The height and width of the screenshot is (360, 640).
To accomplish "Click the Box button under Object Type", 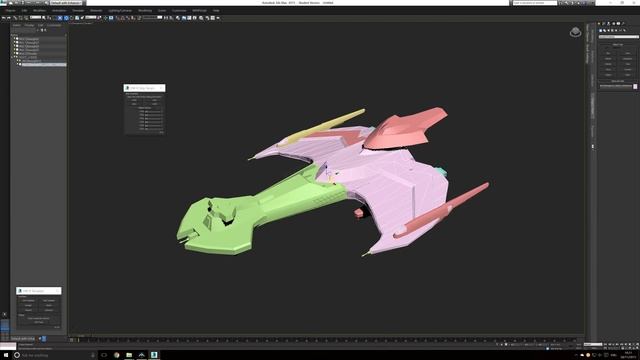I will 608,53.
